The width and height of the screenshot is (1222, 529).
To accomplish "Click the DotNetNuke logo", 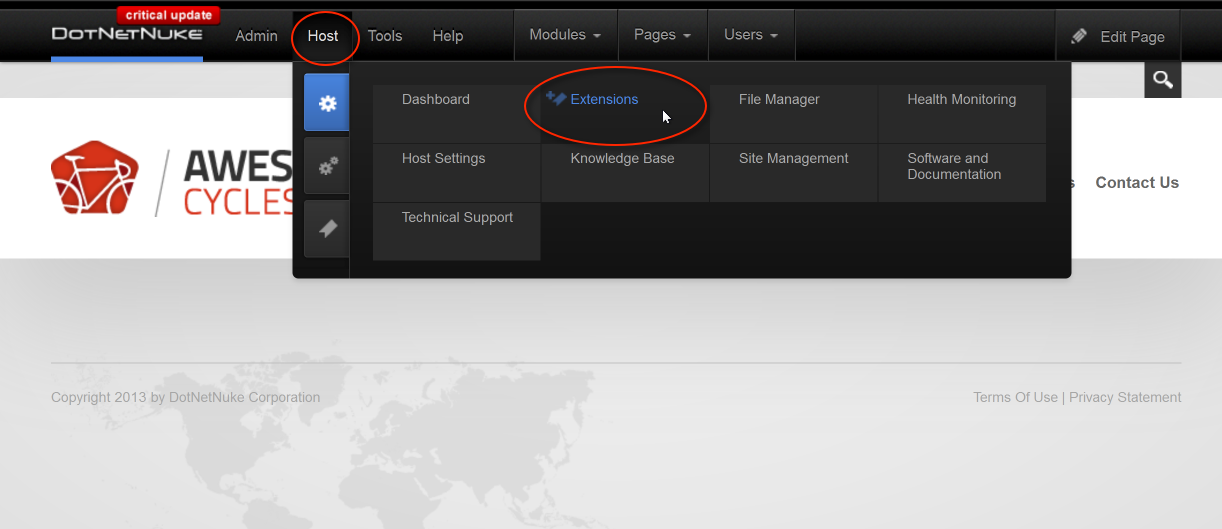I will point(127,34).
